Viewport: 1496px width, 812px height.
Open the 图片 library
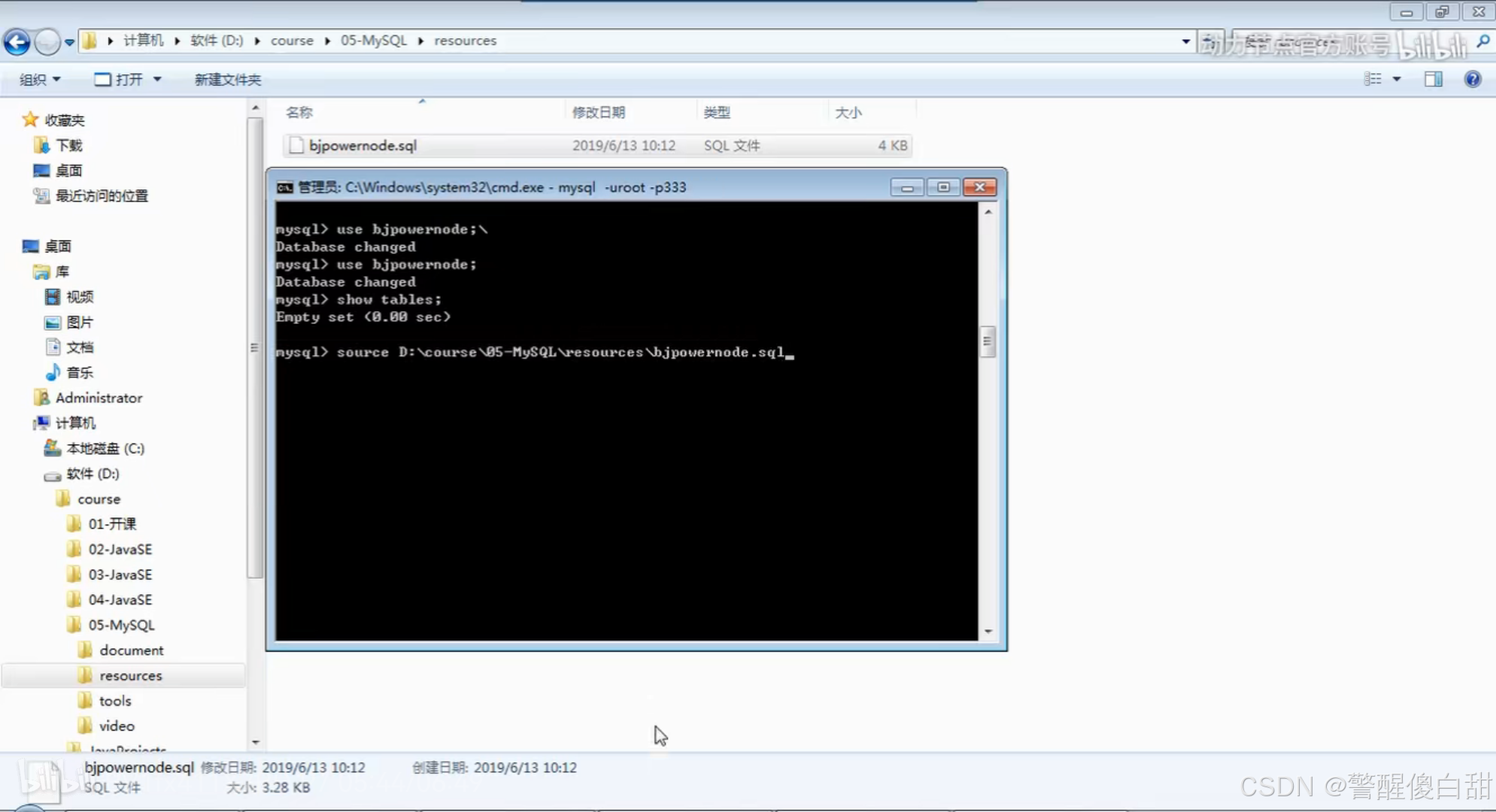pyautogui.click(x=80, y=323)
